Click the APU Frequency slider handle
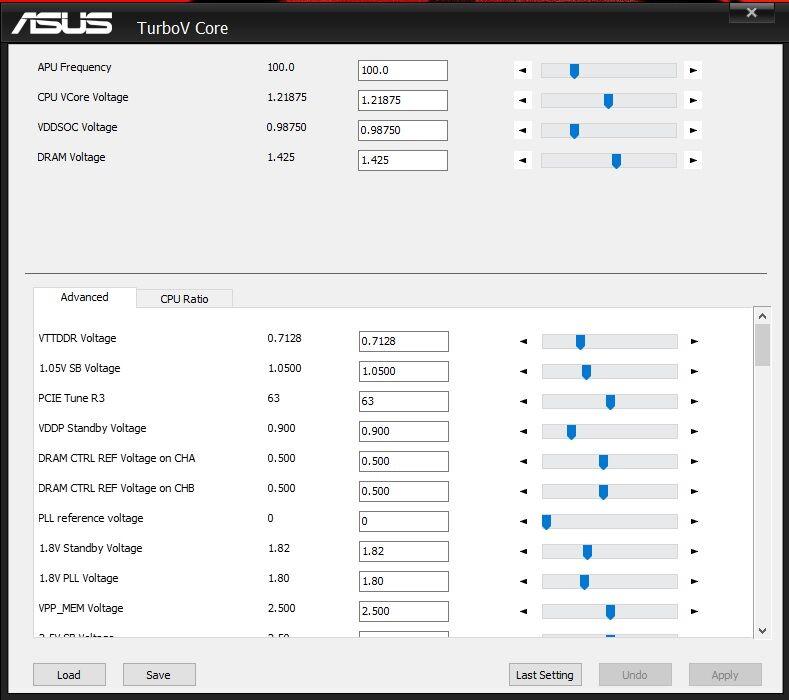The height and width of the screenshot is (700, 789). (x=574, y=71)
